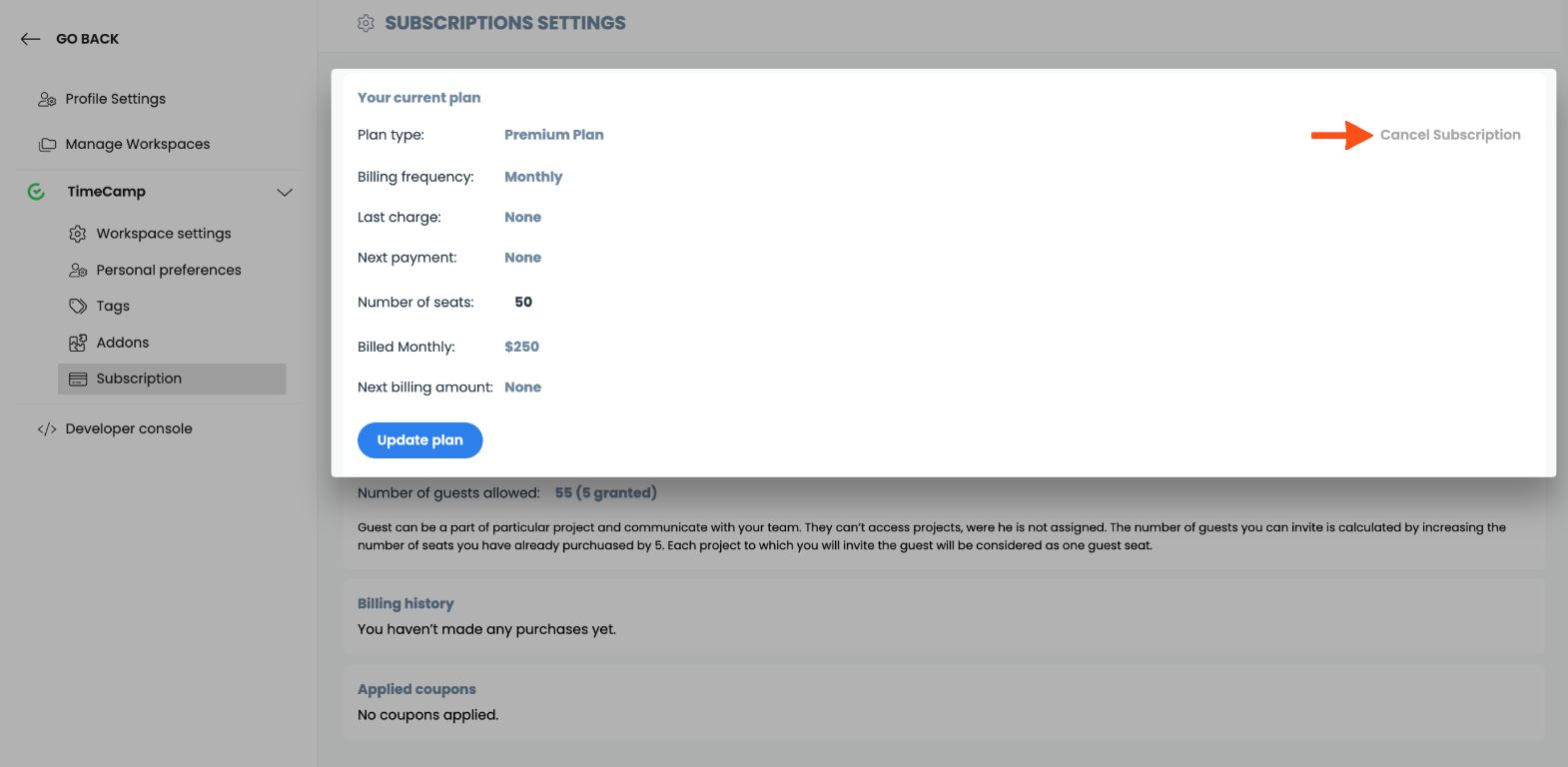
Task: Click the Addons puzzle icon
Action: [x=78, y=343]
